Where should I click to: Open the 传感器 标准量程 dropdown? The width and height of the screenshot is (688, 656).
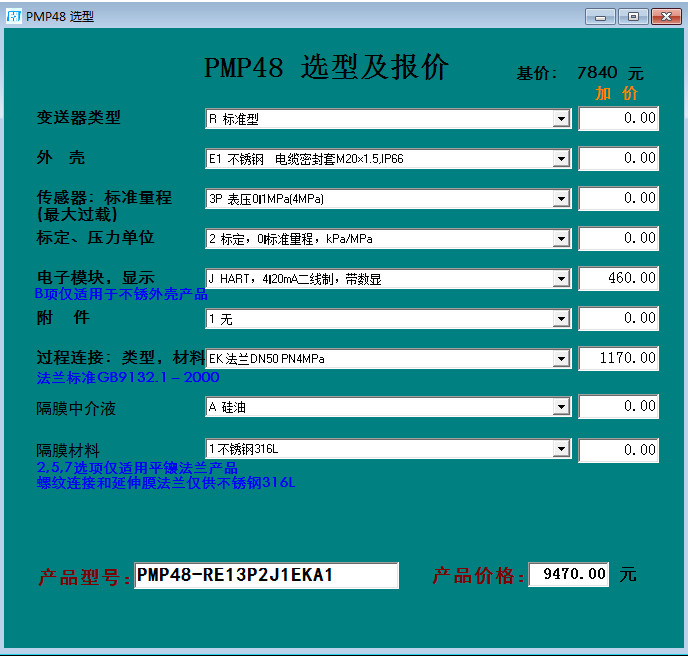point(561,199)
